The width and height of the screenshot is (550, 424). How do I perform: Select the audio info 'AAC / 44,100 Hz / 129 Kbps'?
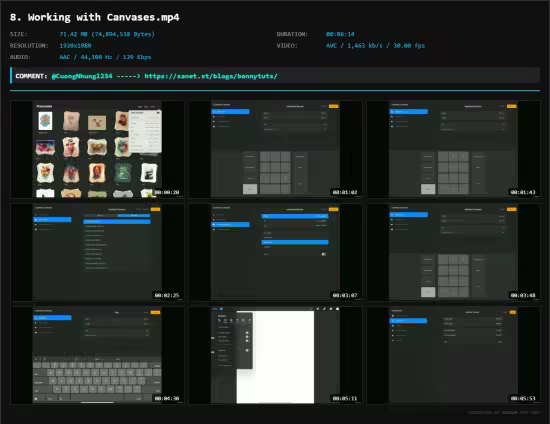click(105, 57)
